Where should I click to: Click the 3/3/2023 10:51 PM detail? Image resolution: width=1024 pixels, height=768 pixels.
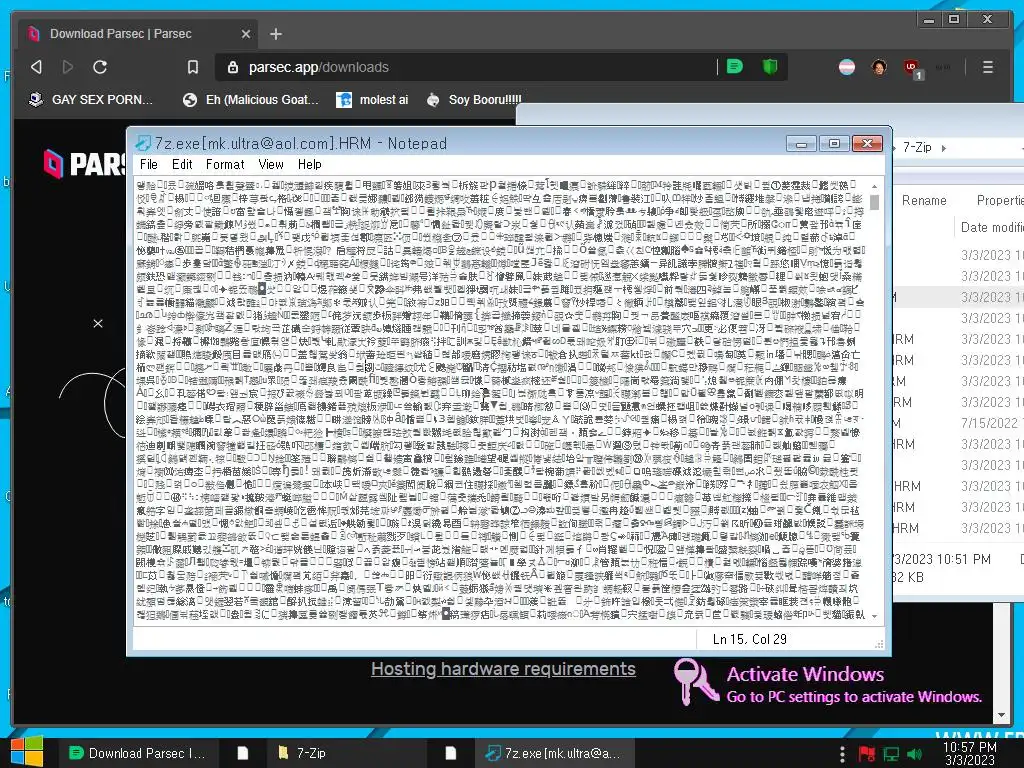pos(942,560)
